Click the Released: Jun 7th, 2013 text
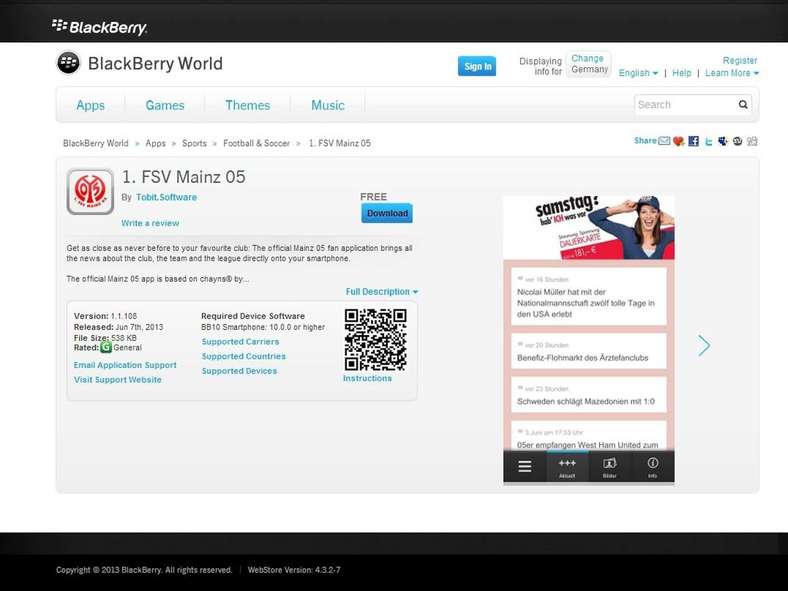Screen dimensions: 788x591 118,327
